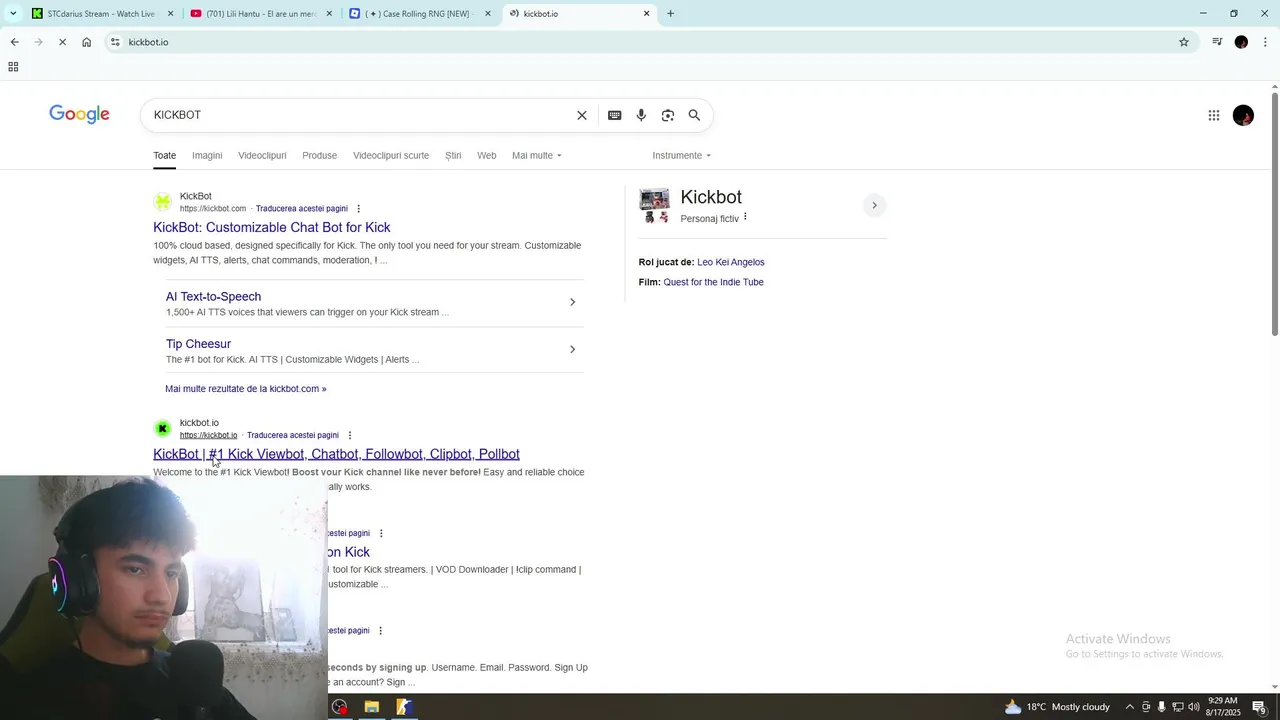Viewport: 1280px width, 720px height.
Task: Open the weather widget showing 18°C
Action: [1057, 707]
